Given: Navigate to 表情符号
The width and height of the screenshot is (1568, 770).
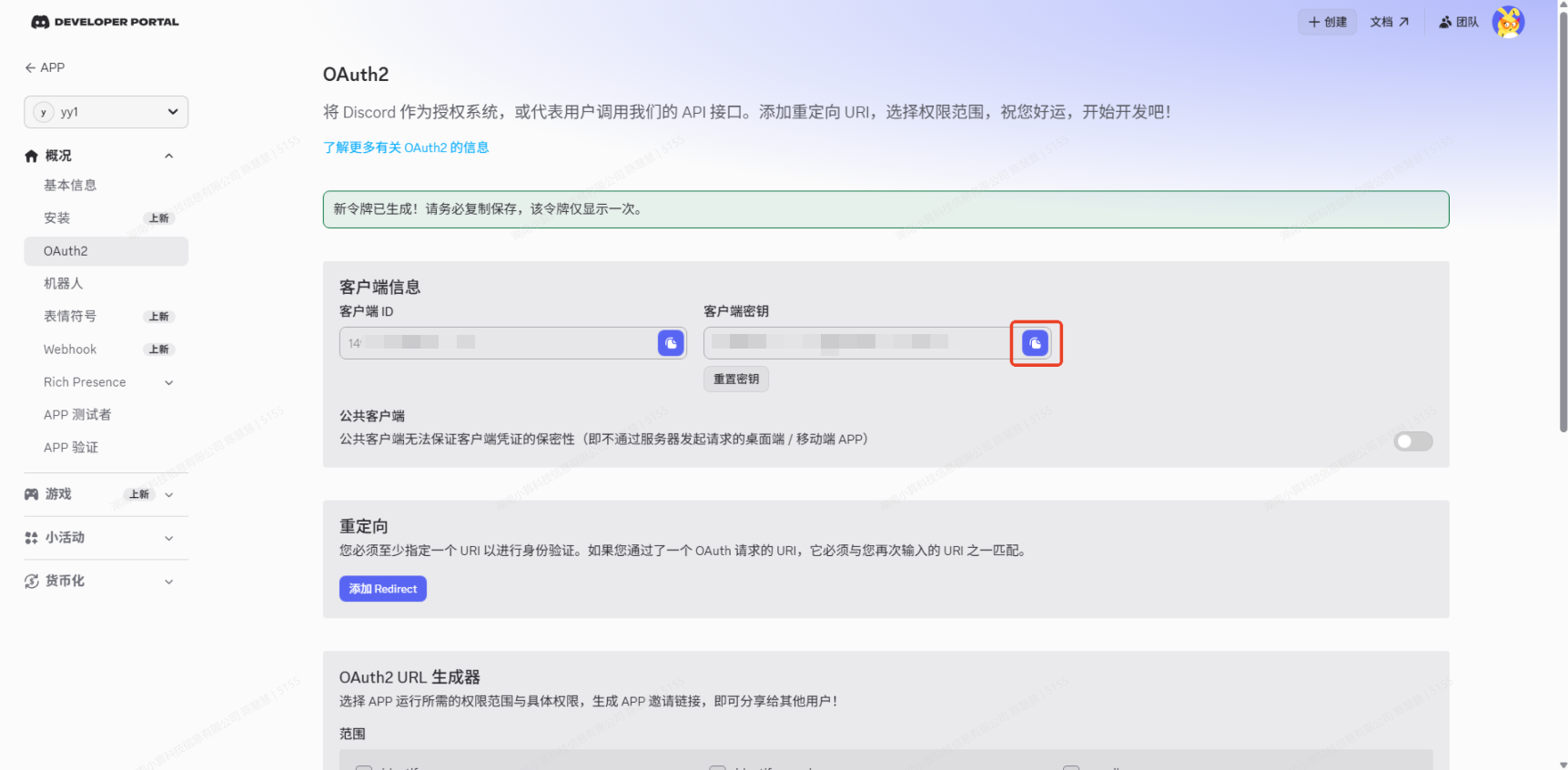Looking at the screenshot, I should pos(106,317).
